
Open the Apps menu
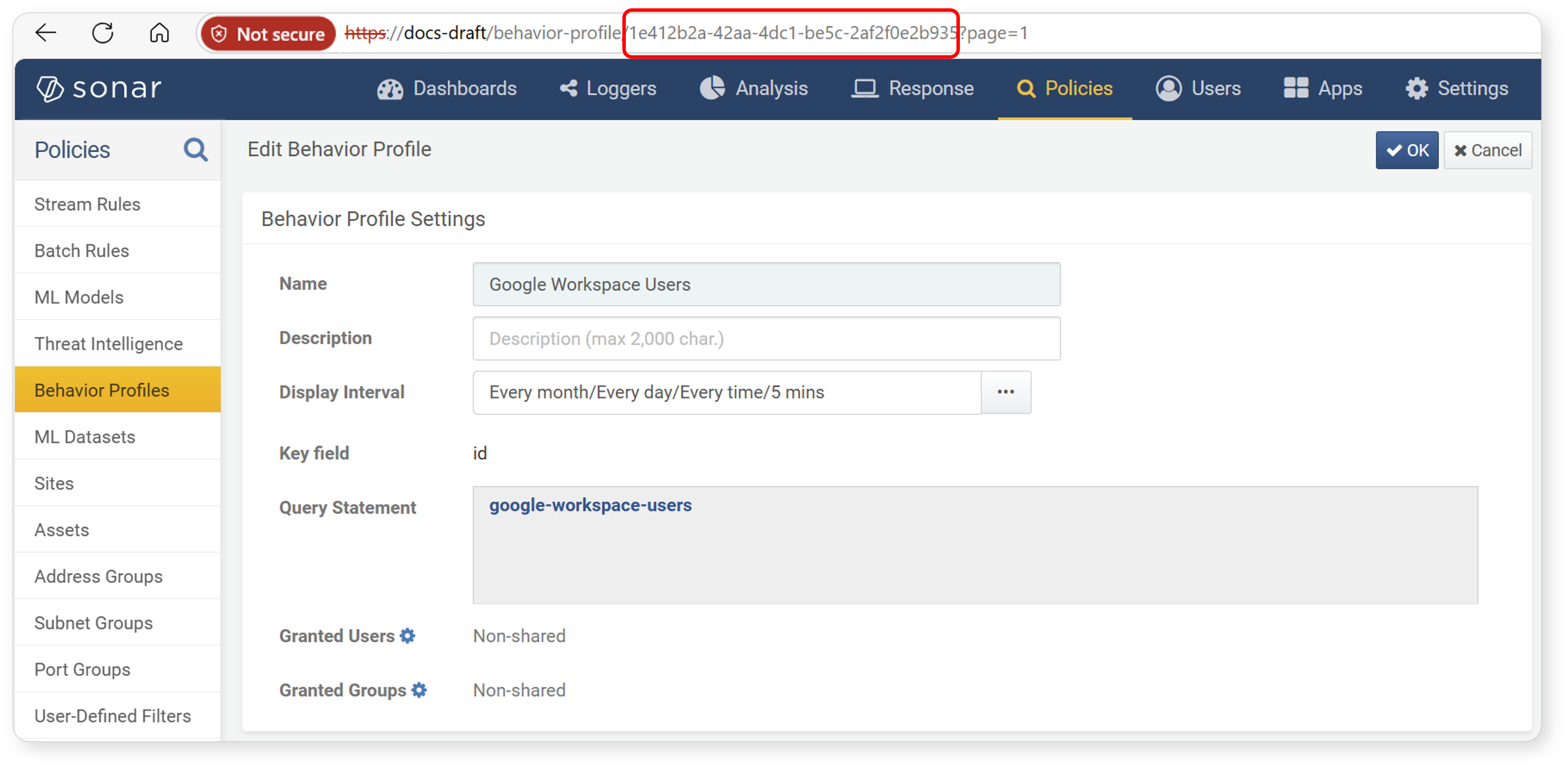click(1323, 89)
